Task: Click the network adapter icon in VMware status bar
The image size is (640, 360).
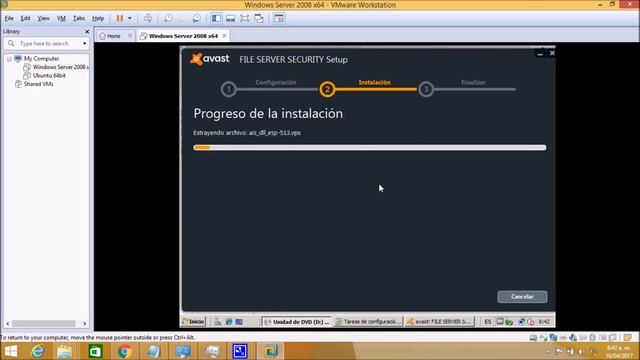Action: click(553, 338)
